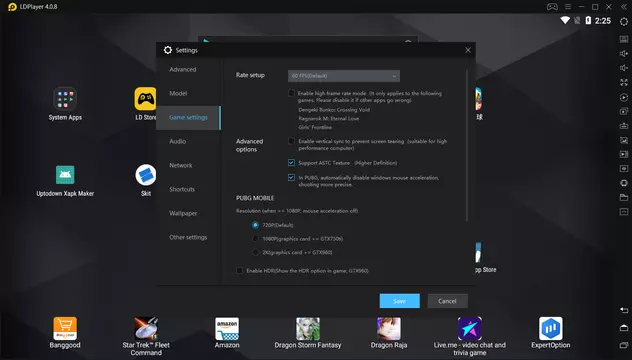Launch LD Store app
The width and height of the screenshot is (632, 360).
[146, 104]
